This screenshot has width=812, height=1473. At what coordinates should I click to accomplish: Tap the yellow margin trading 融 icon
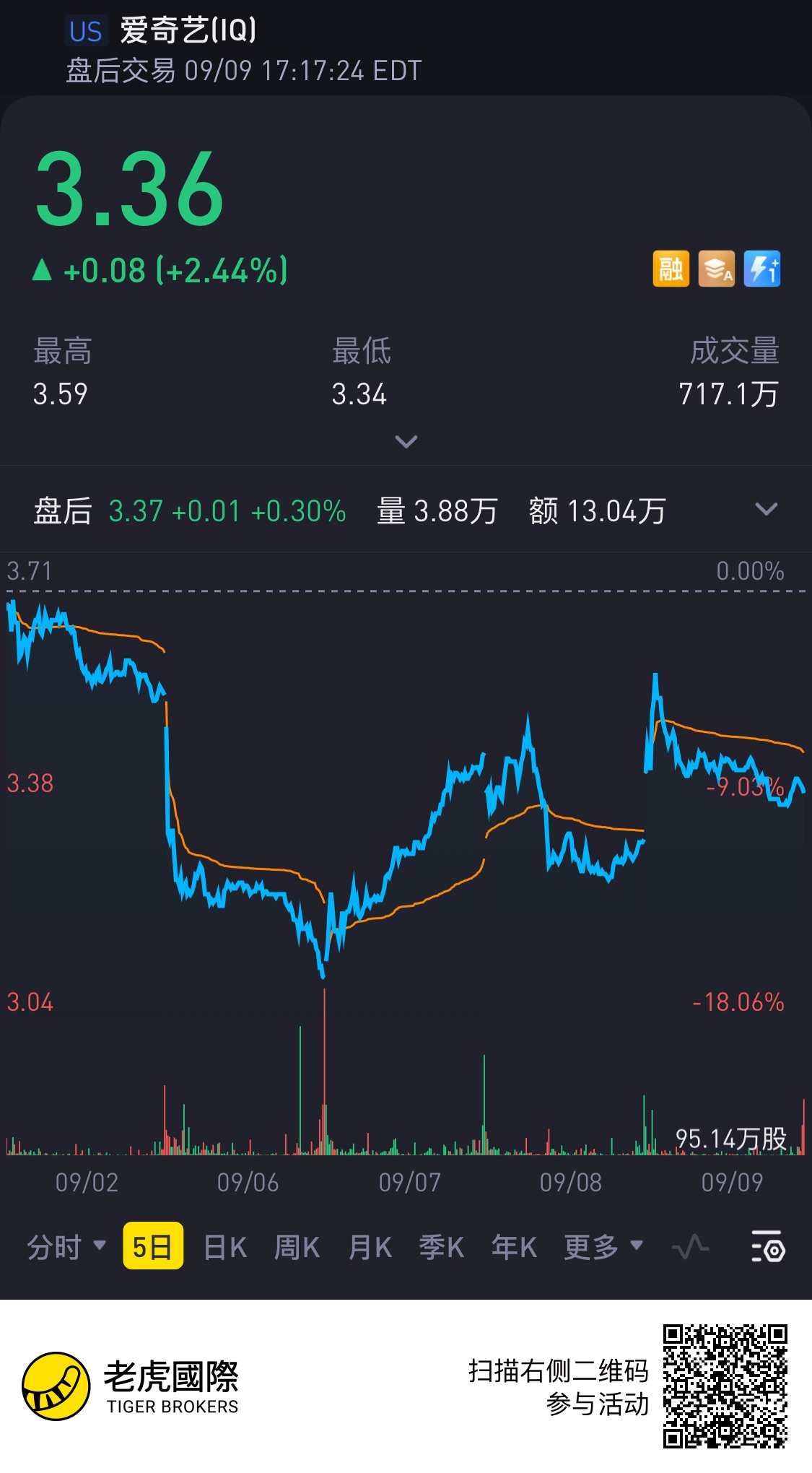671,269
